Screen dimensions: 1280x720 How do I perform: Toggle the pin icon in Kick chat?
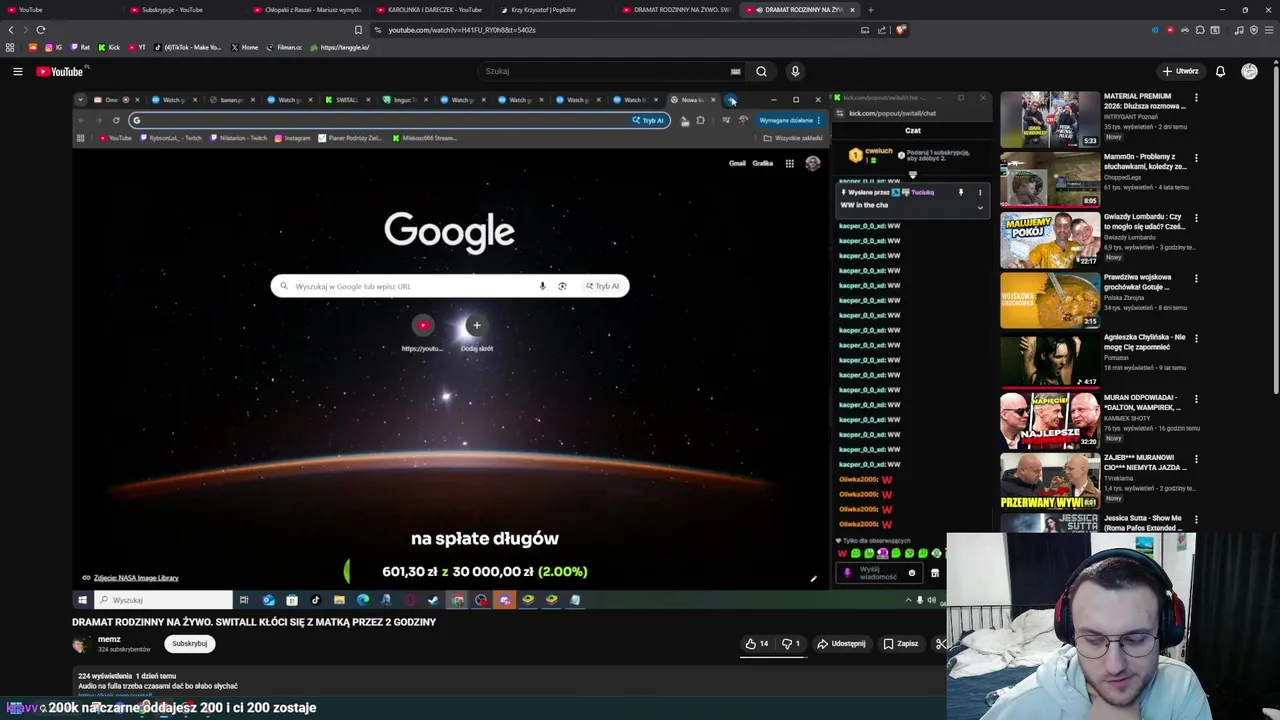961,192
